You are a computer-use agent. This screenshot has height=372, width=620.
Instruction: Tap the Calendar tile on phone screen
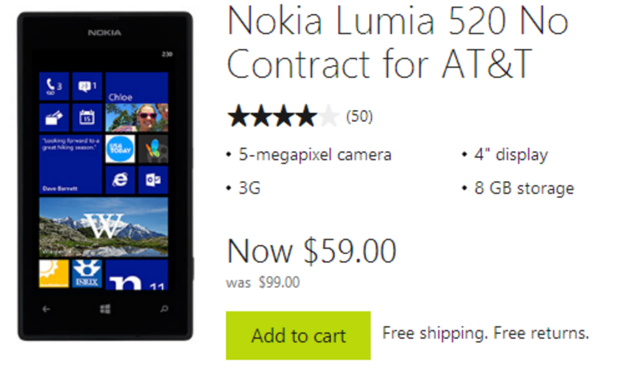click(x=87, y=117)
